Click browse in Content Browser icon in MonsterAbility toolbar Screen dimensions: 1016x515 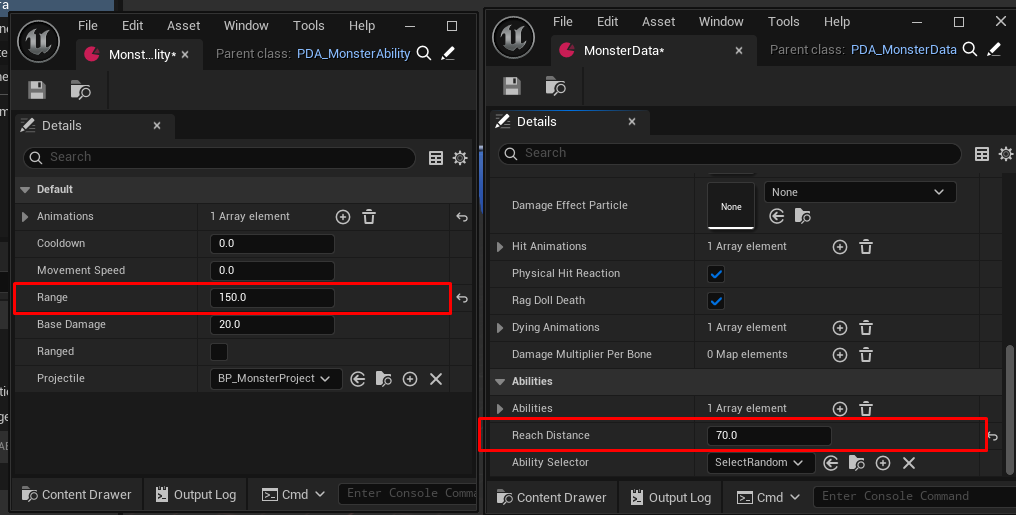[x=81, y=90]
